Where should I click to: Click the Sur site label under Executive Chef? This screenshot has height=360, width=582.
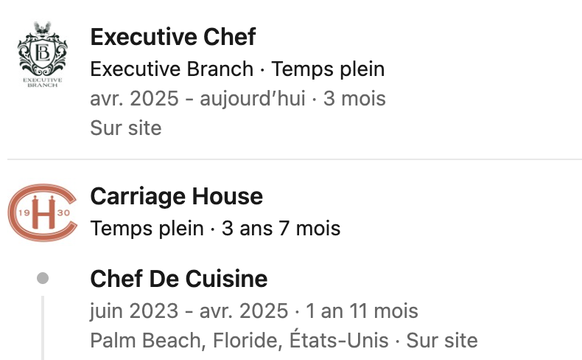click(126, 128)
